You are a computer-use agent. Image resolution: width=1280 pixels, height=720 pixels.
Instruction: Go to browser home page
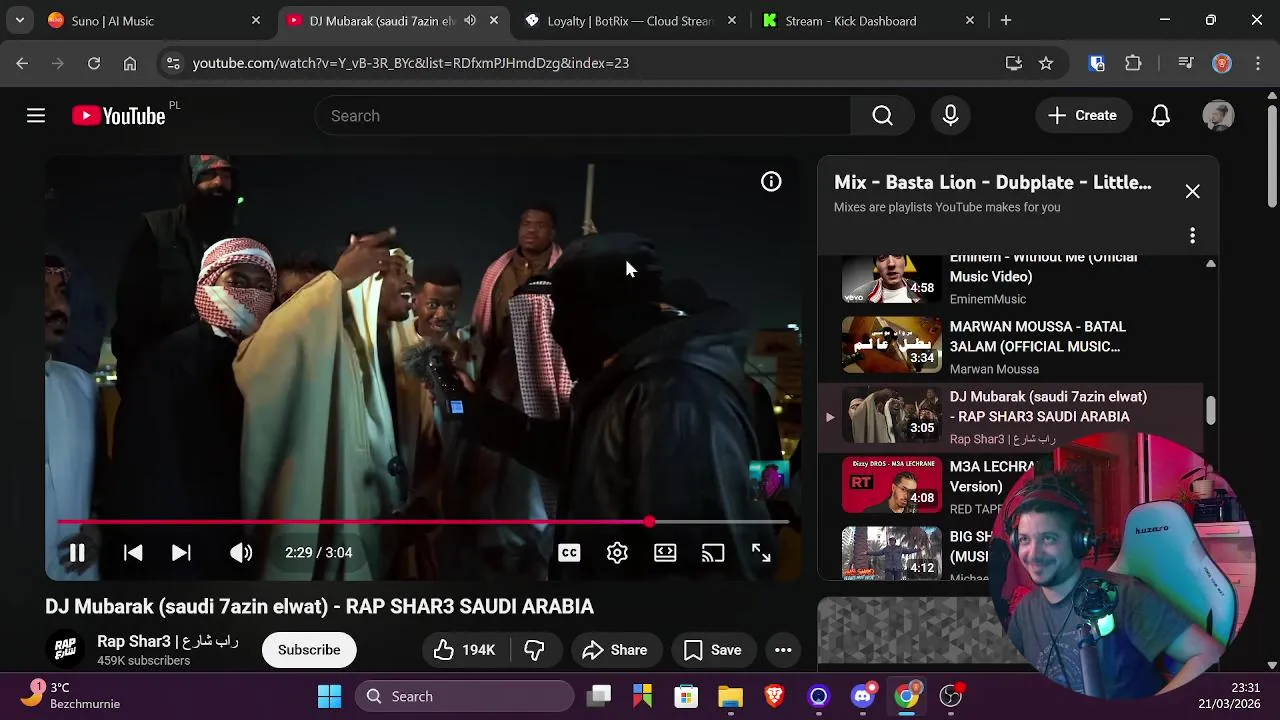(x=130, y=63)
